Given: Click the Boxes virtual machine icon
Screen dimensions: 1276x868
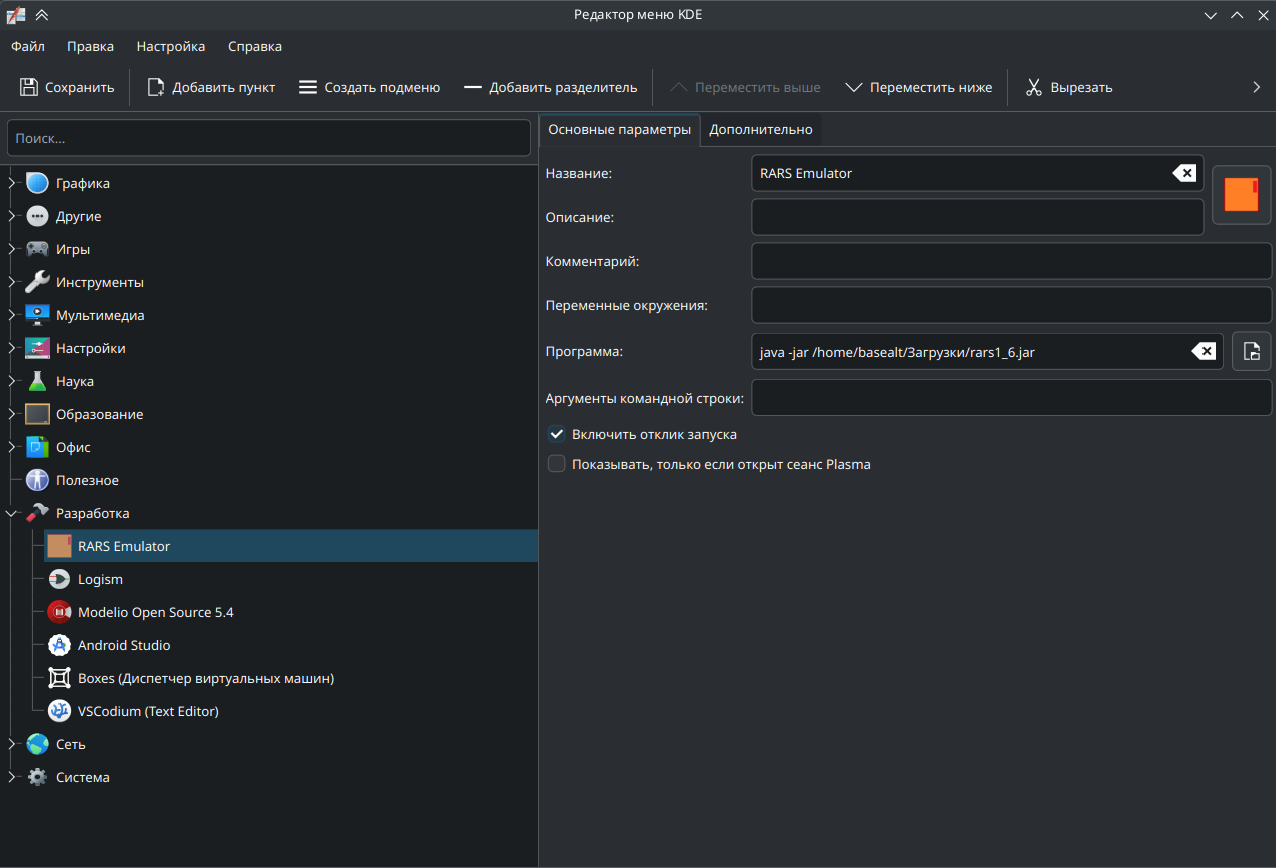Looking at the screenshot, I should 59,678.
